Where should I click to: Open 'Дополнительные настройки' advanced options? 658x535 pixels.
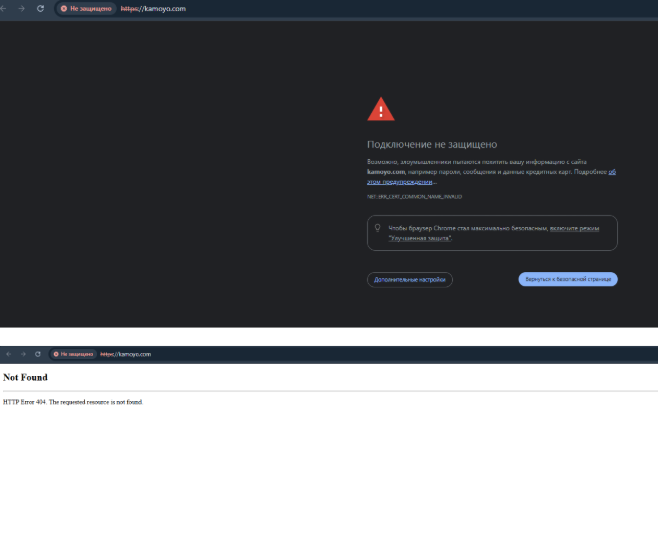coord(410,279)
